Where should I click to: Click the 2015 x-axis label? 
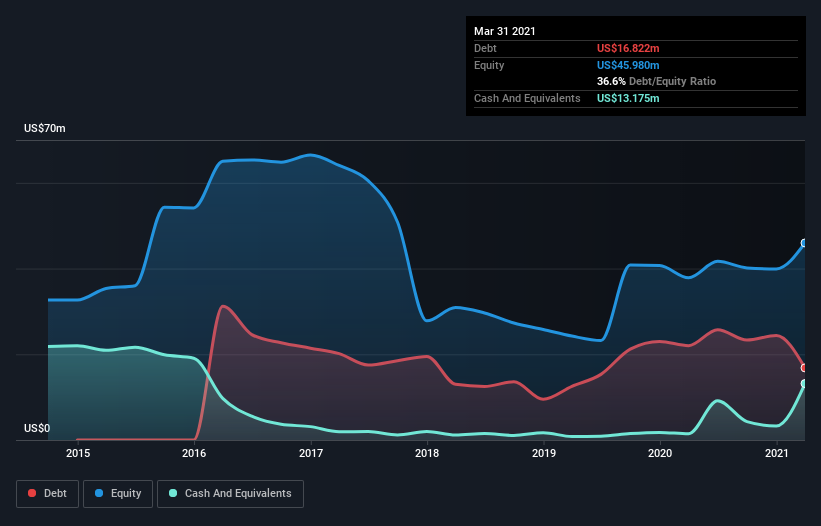[77, 453]
